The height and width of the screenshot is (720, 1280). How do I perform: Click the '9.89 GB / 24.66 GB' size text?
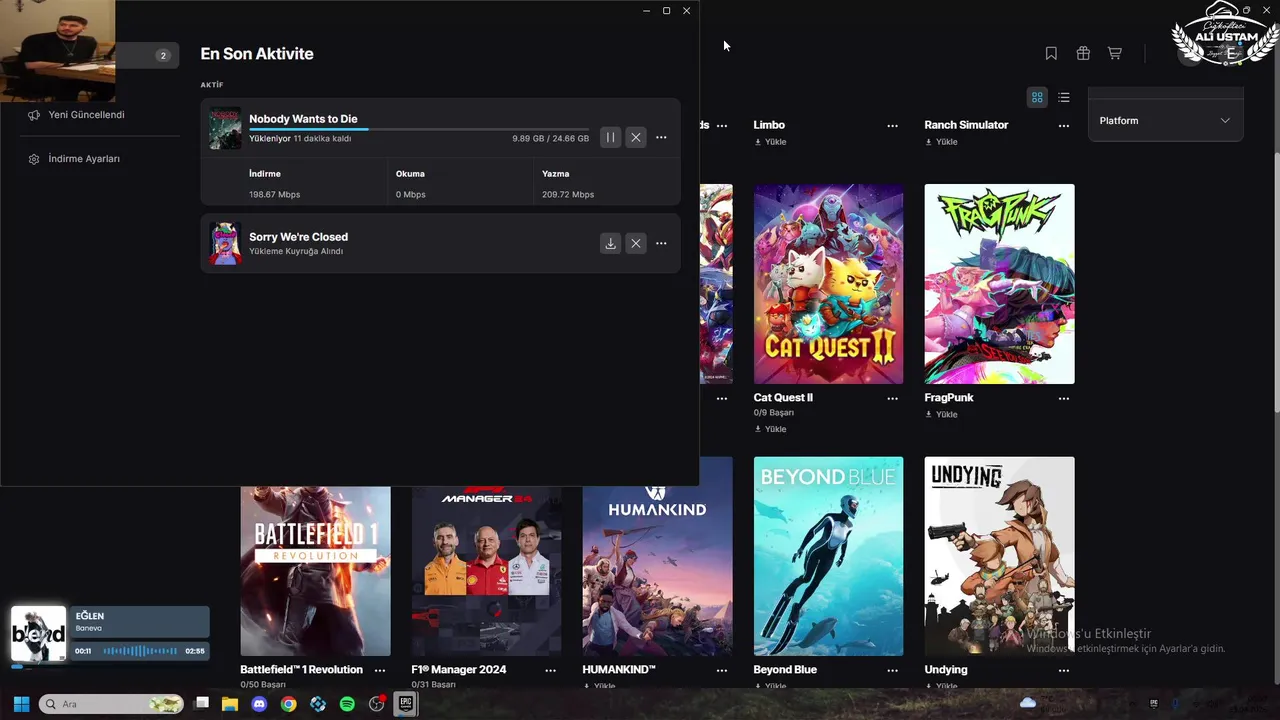(550, 139)
